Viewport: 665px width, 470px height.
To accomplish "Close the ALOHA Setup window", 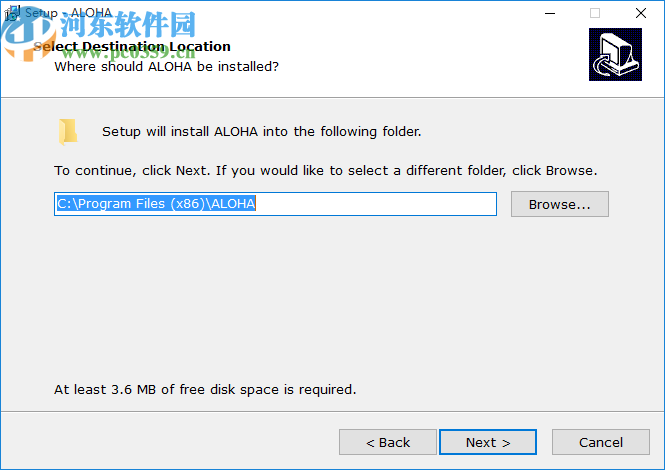I will (x=641, y=13).
